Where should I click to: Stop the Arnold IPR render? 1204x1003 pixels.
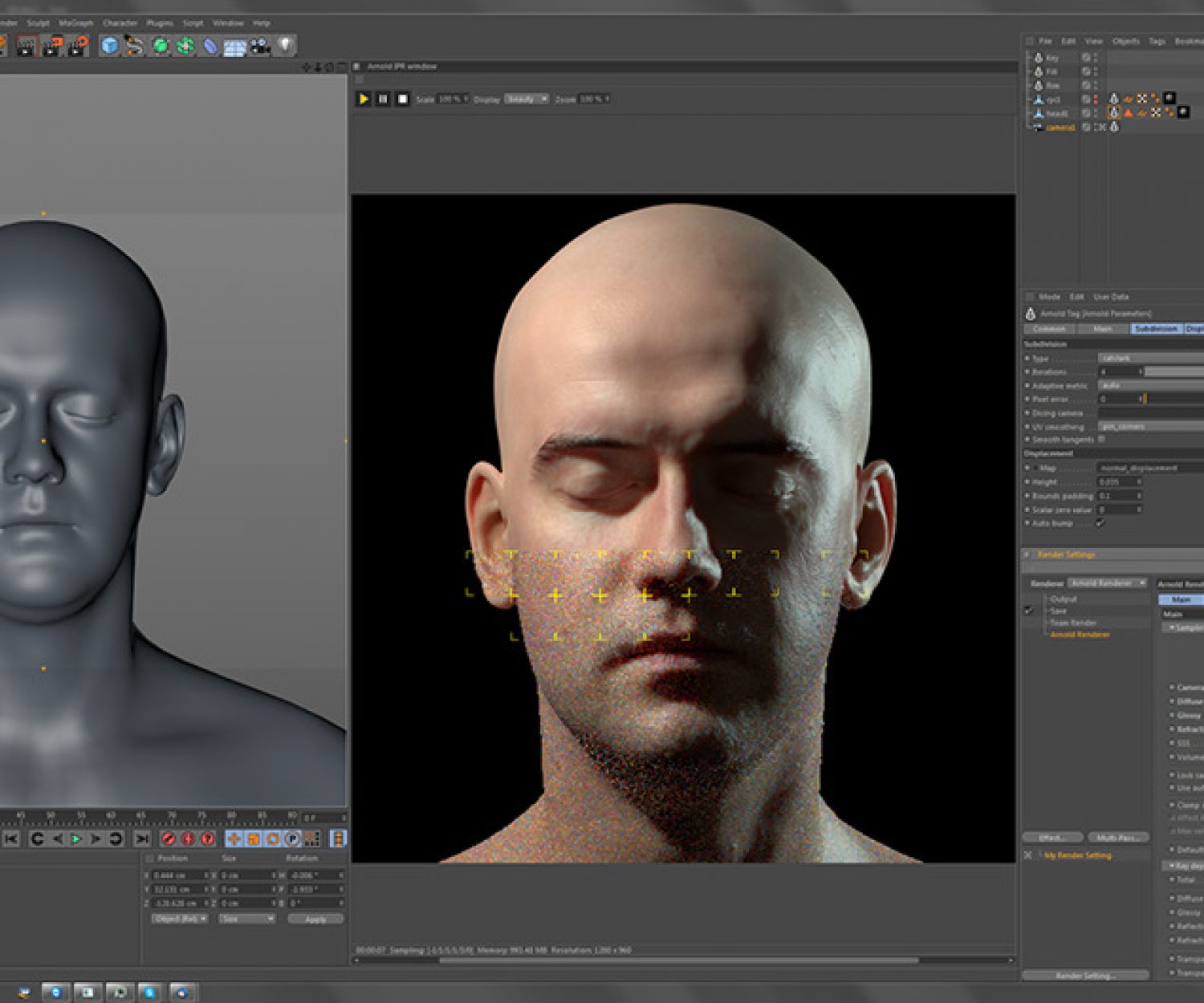point(403,99)
